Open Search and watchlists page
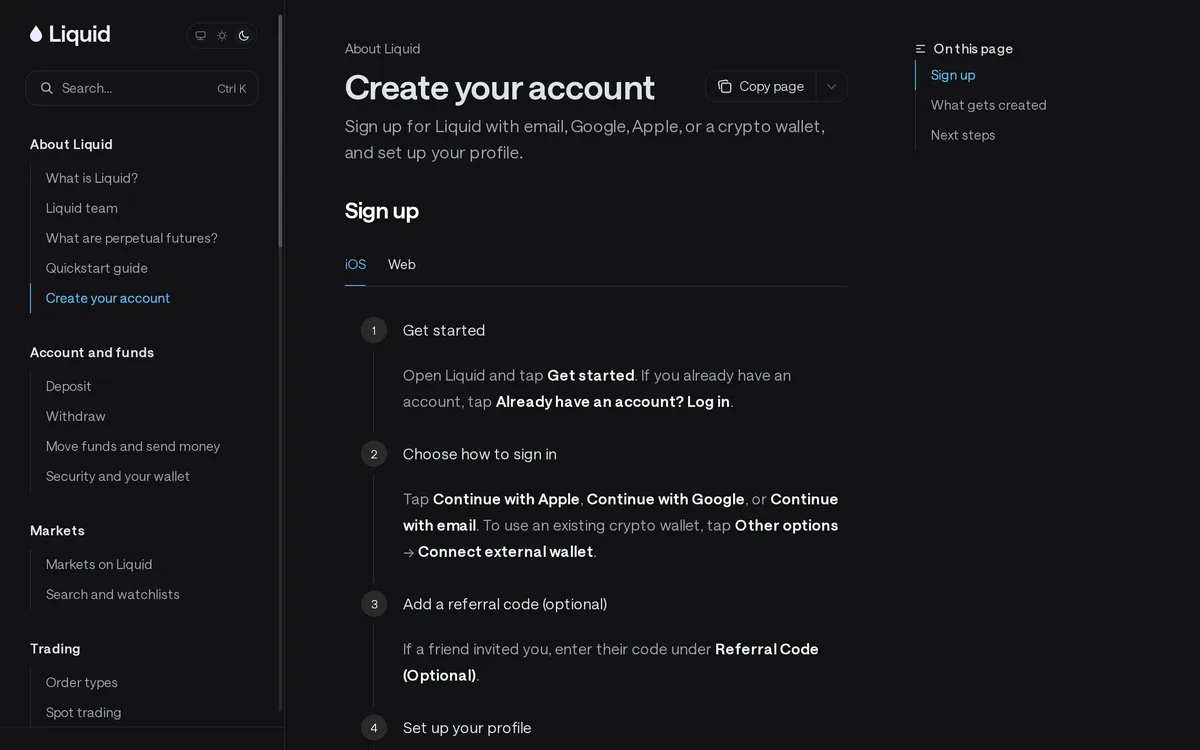1200x750 pixels. click(x=113, y=594)
